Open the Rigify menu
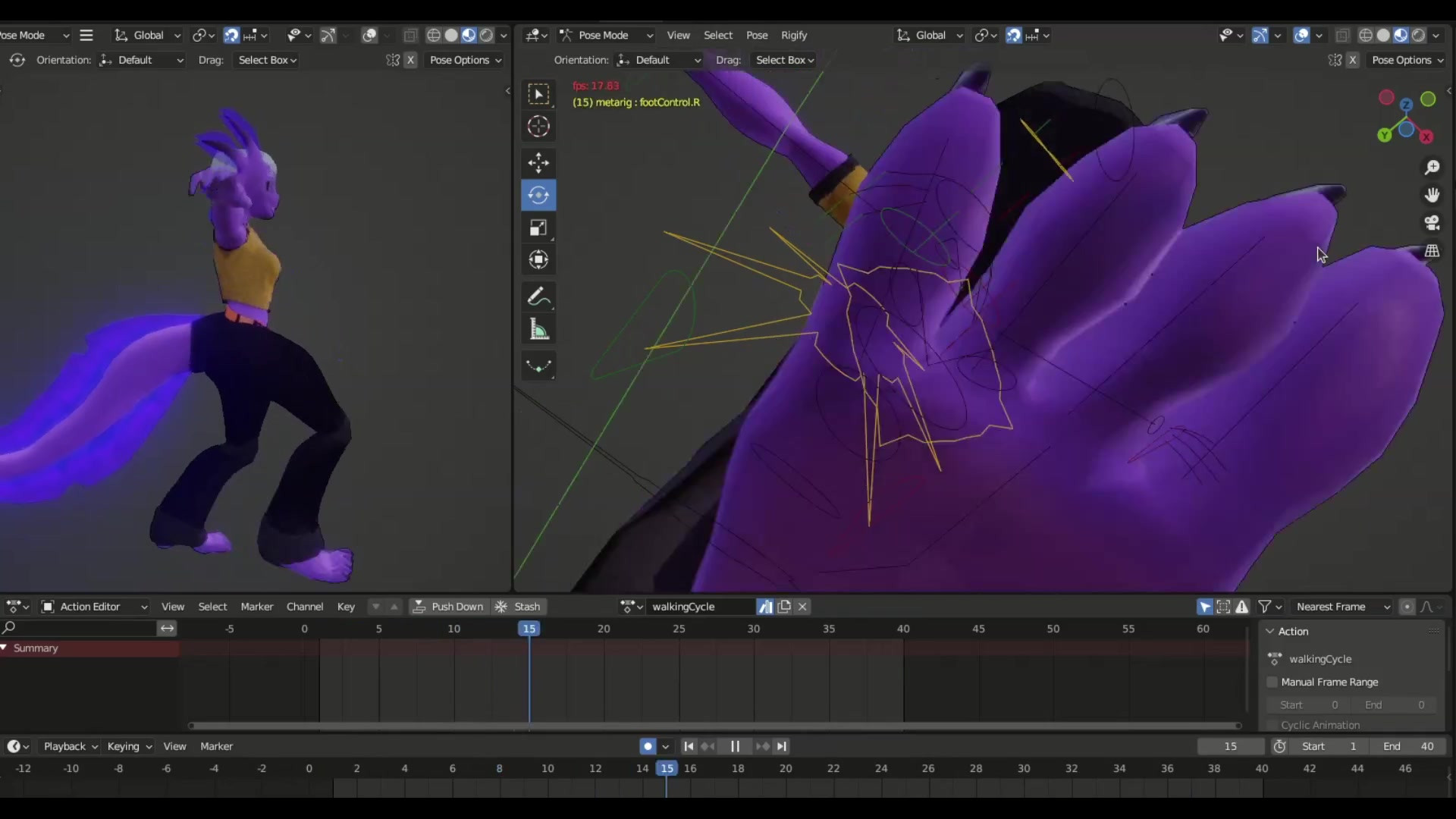 (794, 35)
